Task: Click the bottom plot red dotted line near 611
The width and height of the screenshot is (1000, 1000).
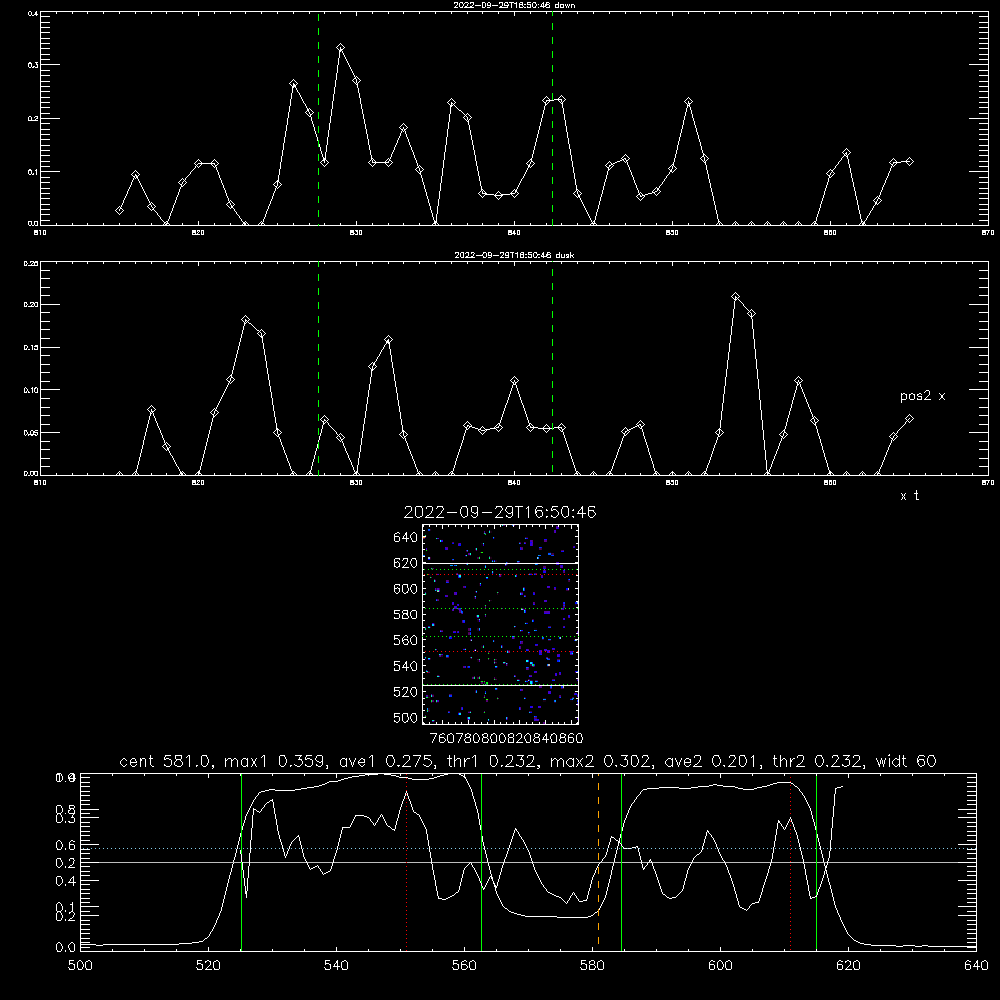Action: (x=790, y=861)
